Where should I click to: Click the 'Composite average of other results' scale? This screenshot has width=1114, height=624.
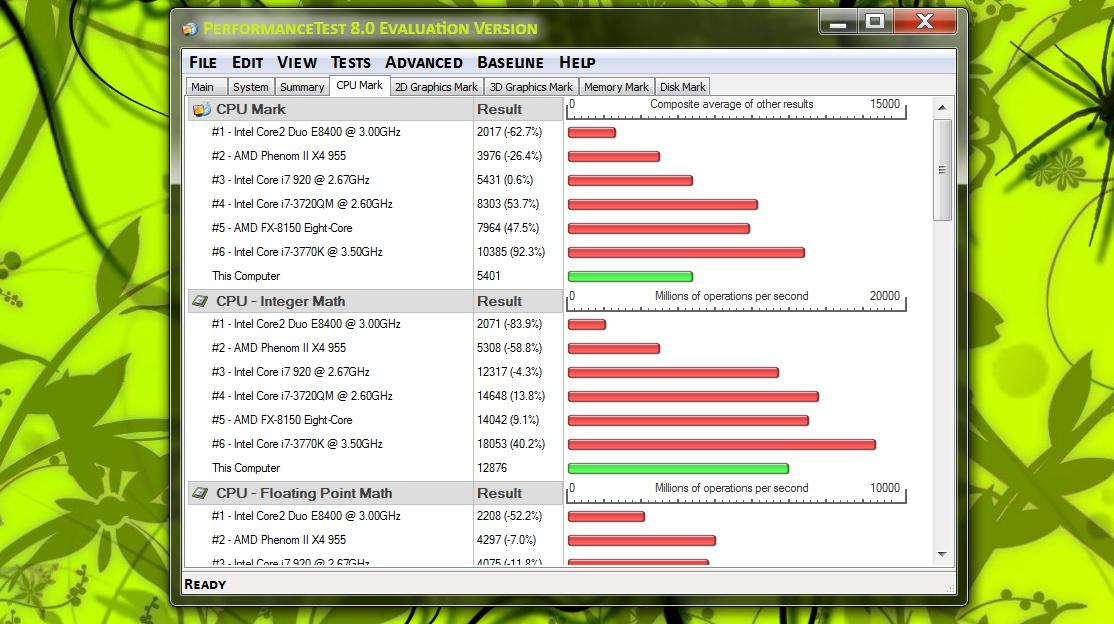(x=736, y=109)
